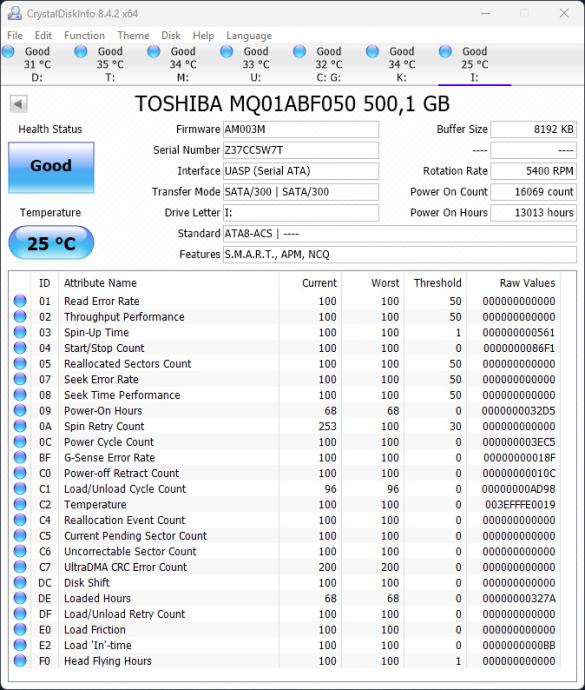The width and height of the screenshot is (585, 690).
Task: Click the previous disk arrow icon
Action: coord(18,104)
